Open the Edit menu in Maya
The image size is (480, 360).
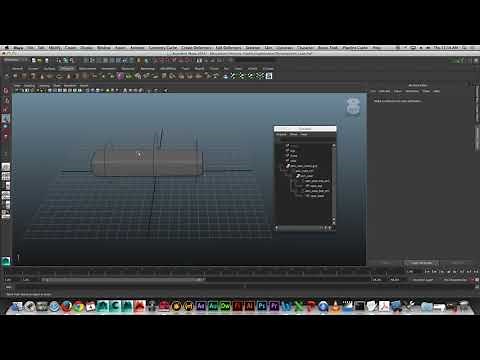pyautogui.click(x=41, y=48)
